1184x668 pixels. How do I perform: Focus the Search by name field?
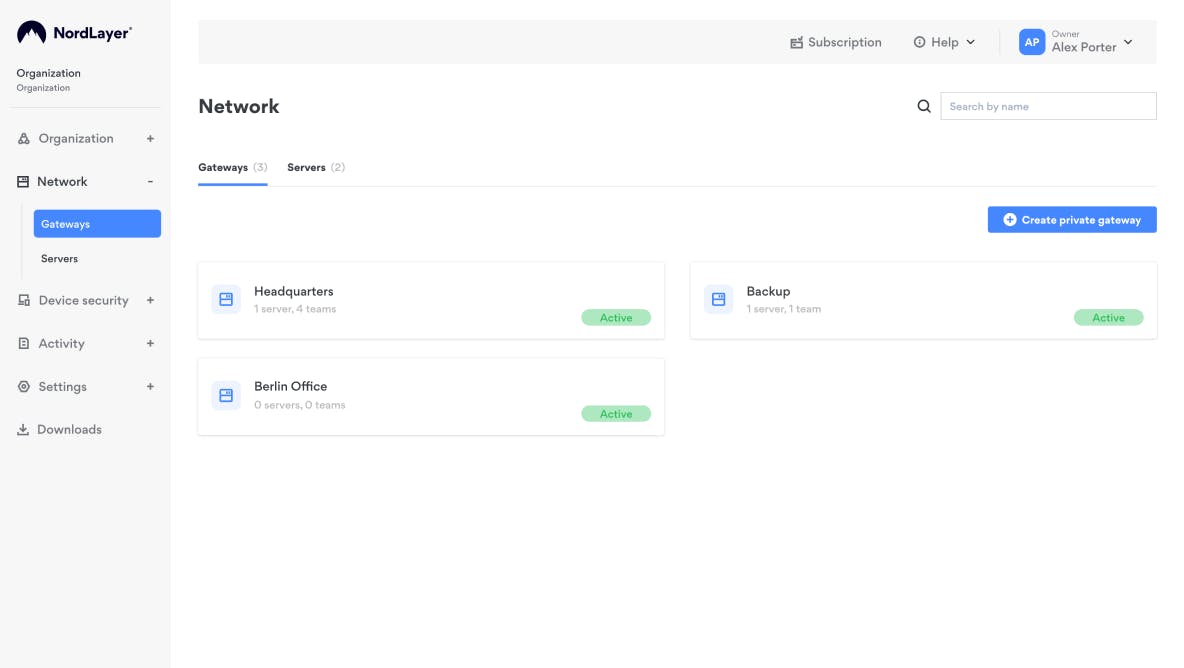(x=1047, y=106)
